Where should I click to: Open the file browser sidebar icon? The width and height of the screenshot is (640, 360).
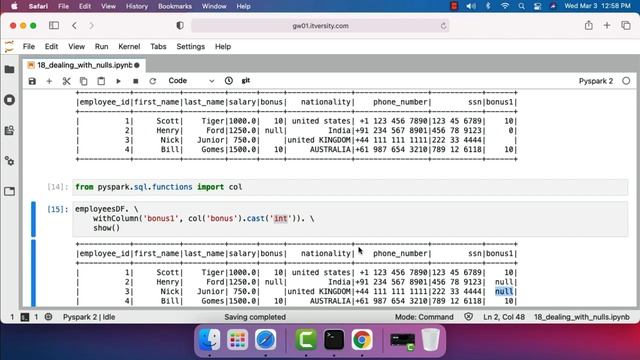pyautogui.click(x=9, y=69)
